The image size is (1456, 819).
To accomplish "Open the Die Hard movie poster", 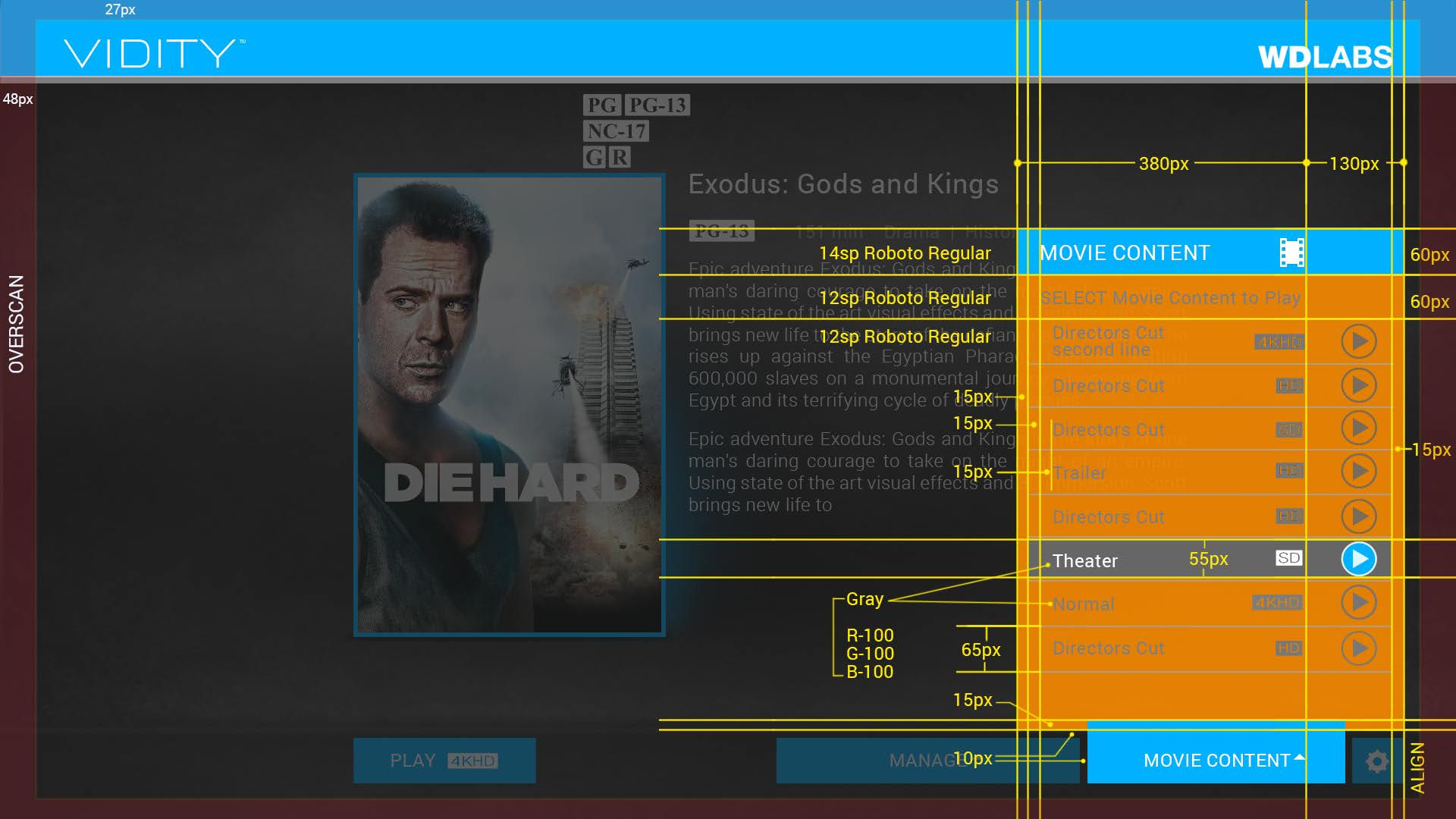I will (x=510, y=405).
